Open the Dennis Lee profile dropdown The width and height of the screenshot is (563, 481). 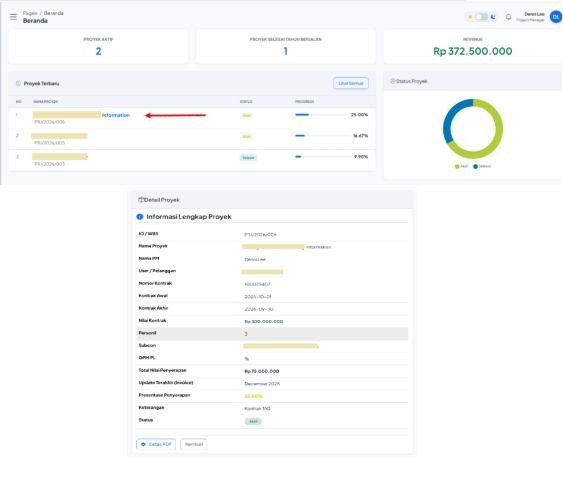pyautogui.click(x=530, y=17)
